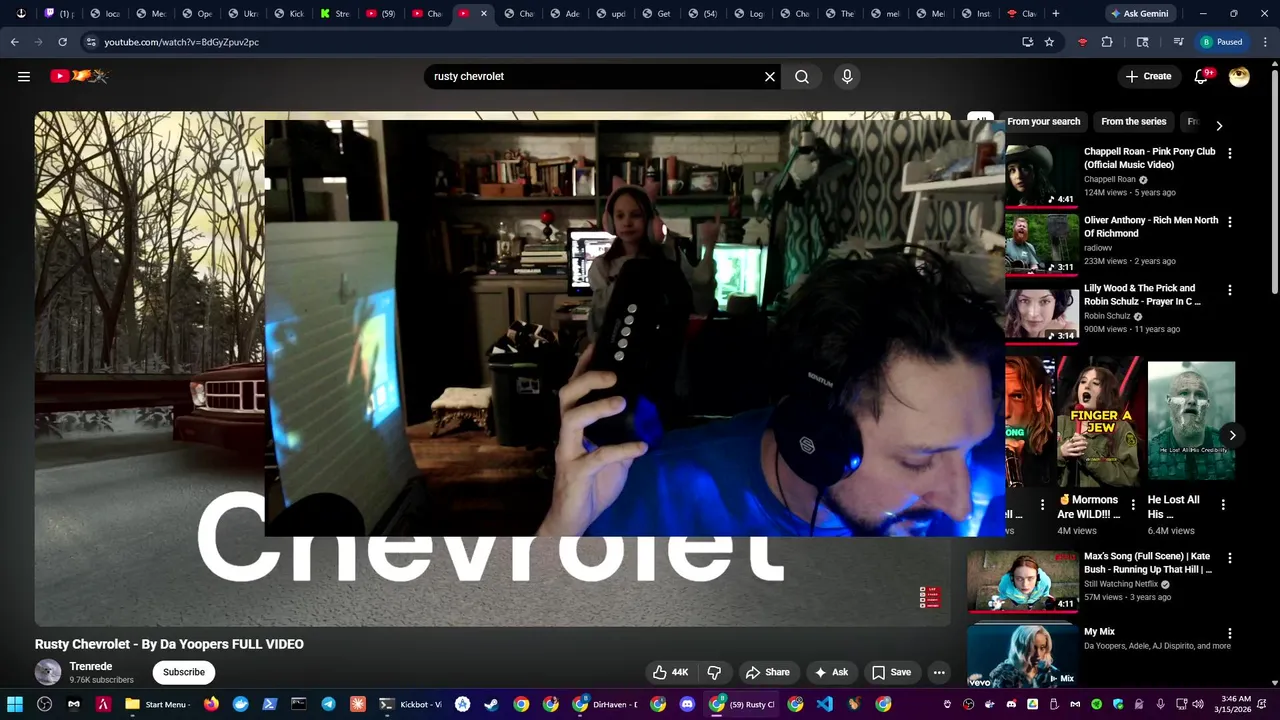Open the browser extensions puzzle icon

pyautogui.click(x=1107, y=42)
